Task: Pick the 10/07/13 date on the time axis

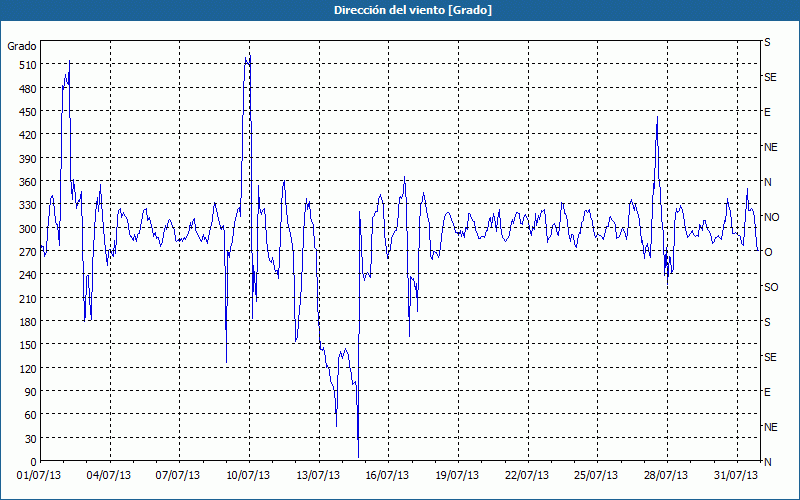Action: pyautogui.click(x=248, y=476)
